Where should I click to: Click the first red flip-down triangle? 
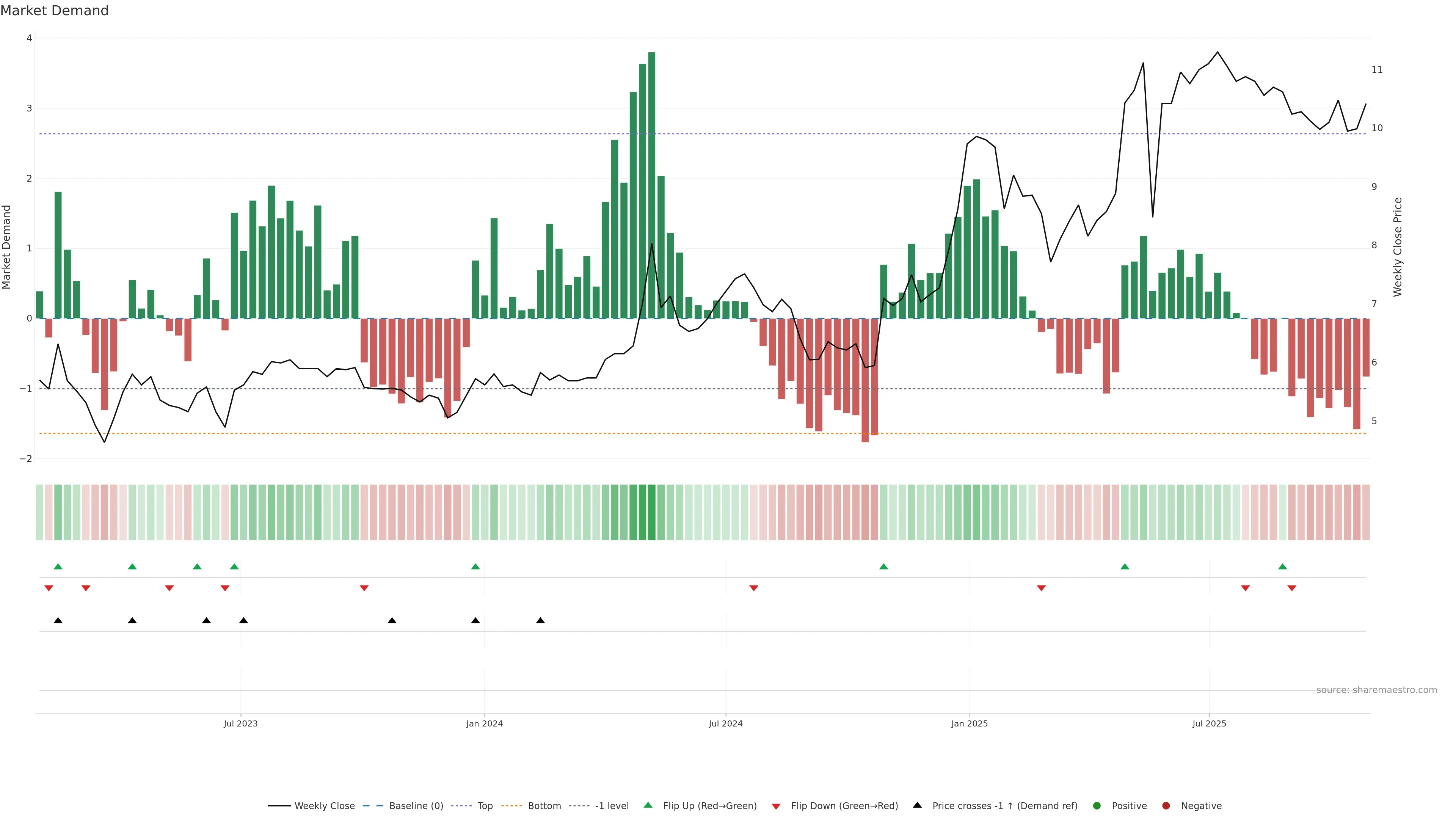(x=49, y=588)
